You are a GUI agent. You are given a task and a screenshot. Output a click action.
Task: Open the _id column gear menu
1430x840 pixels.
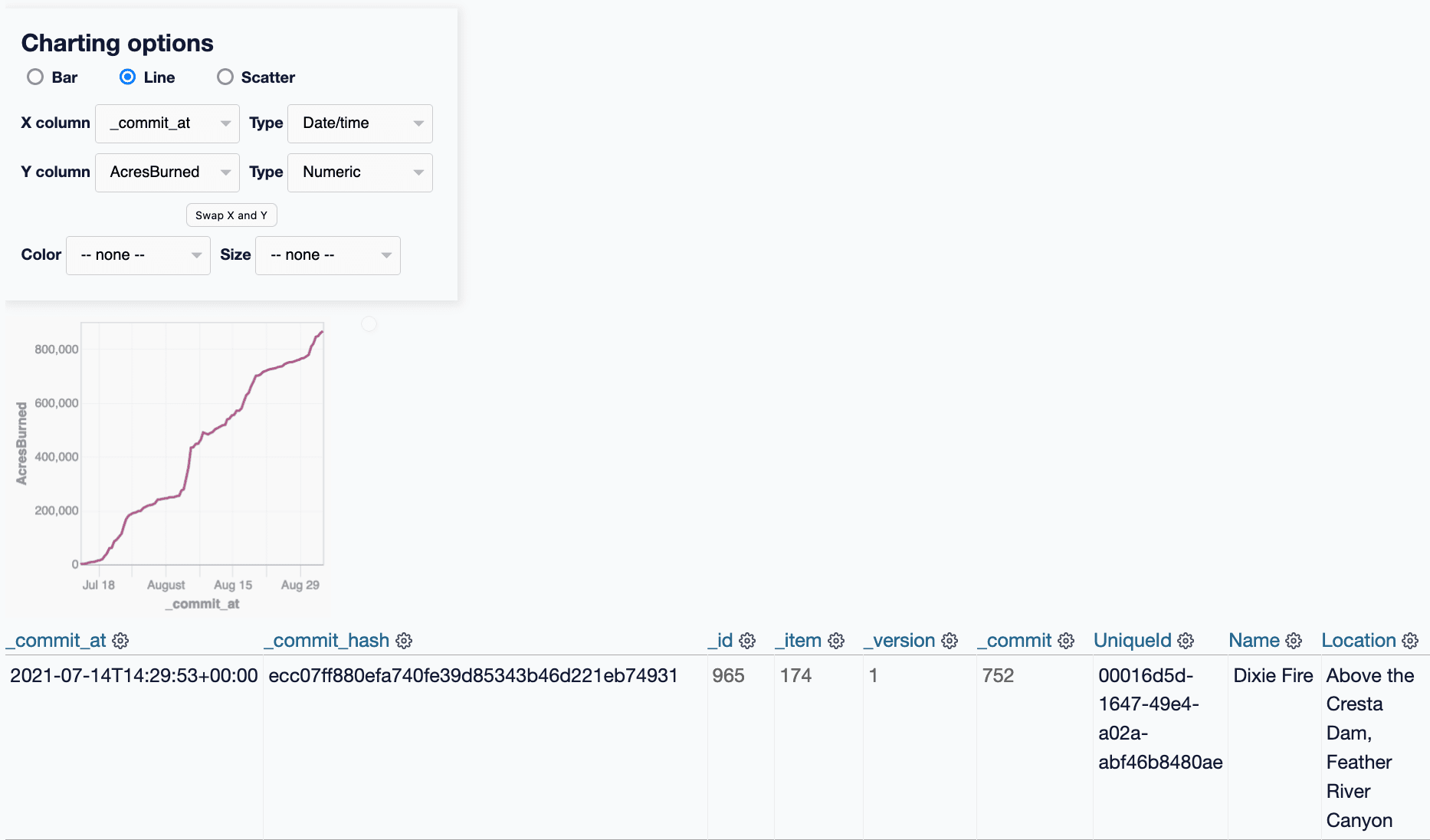[x=747, y=641]
